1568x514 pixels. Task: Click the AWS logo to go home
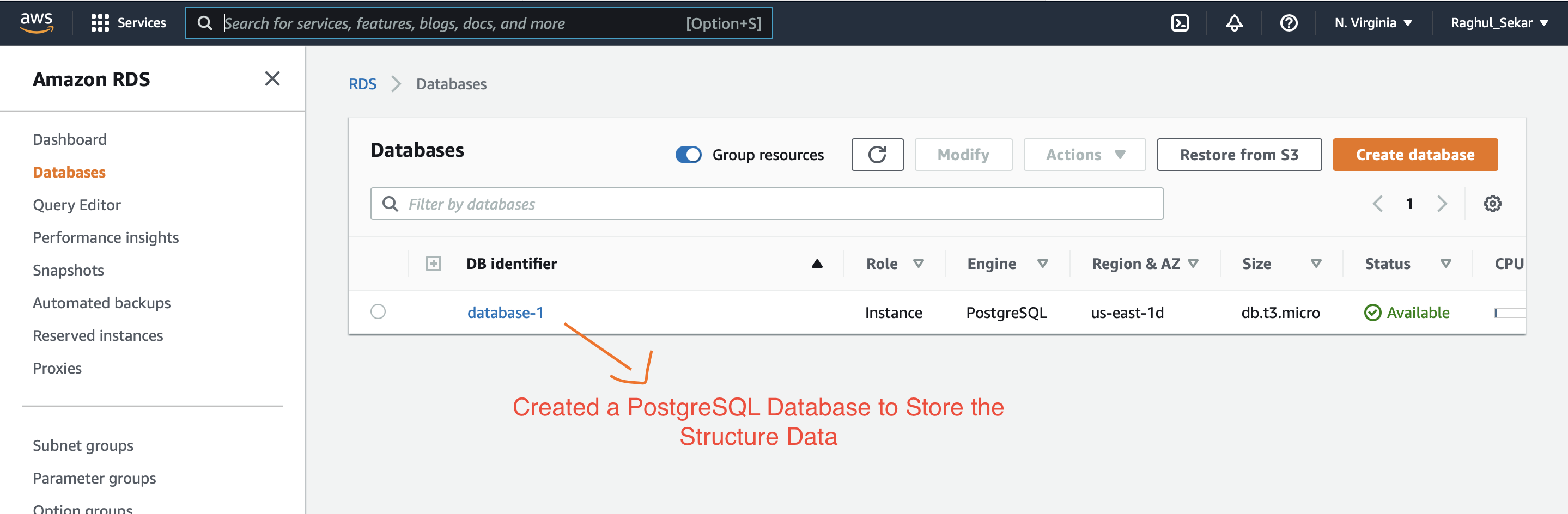coord(37,22)
